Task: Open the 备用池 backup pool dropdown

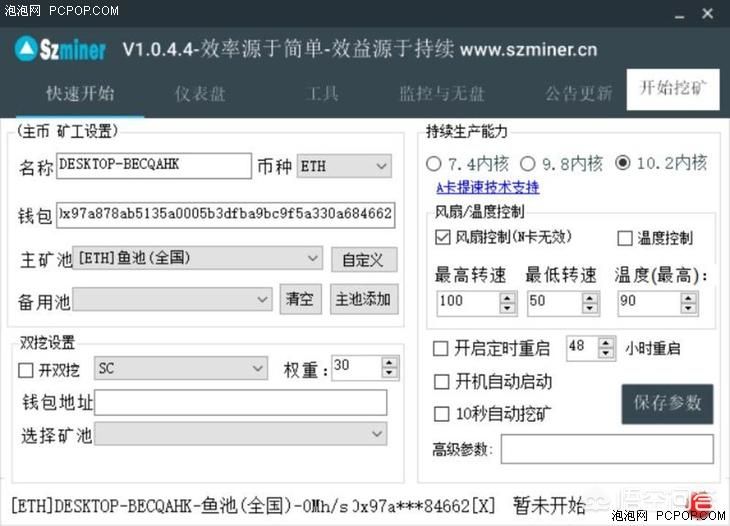Action: 172,299
